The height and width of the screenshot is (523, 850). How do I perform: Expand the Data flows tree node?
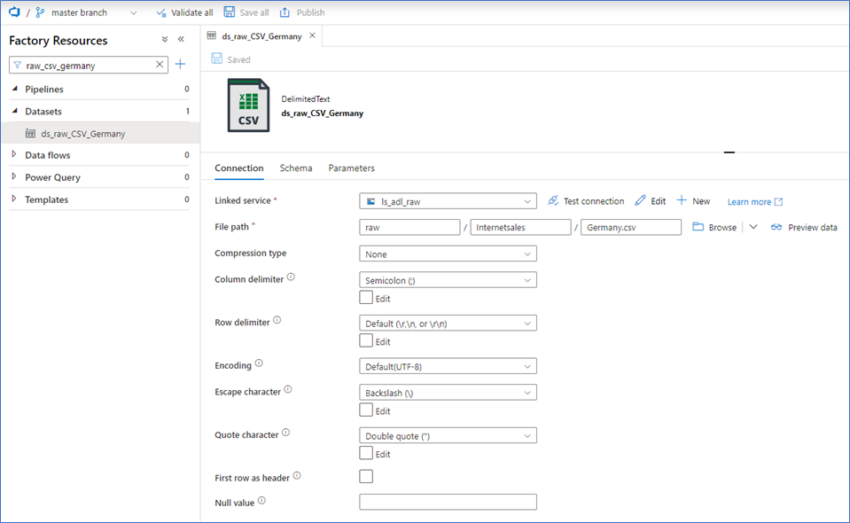14,155
